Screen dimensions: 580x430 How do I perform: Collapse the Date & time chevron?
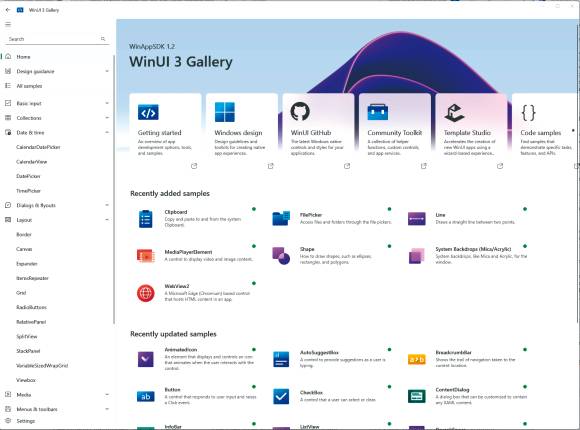107,132
